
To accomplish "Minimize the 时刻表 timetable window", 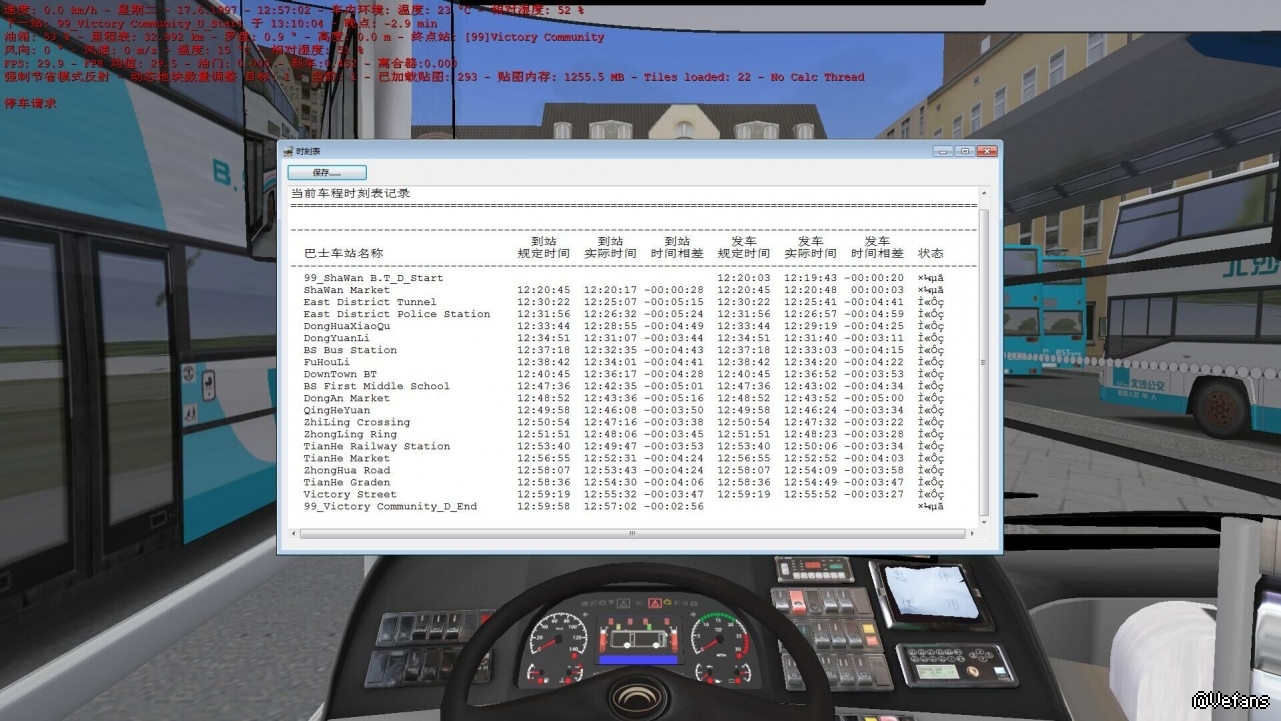I will click(x=943, y=151).
